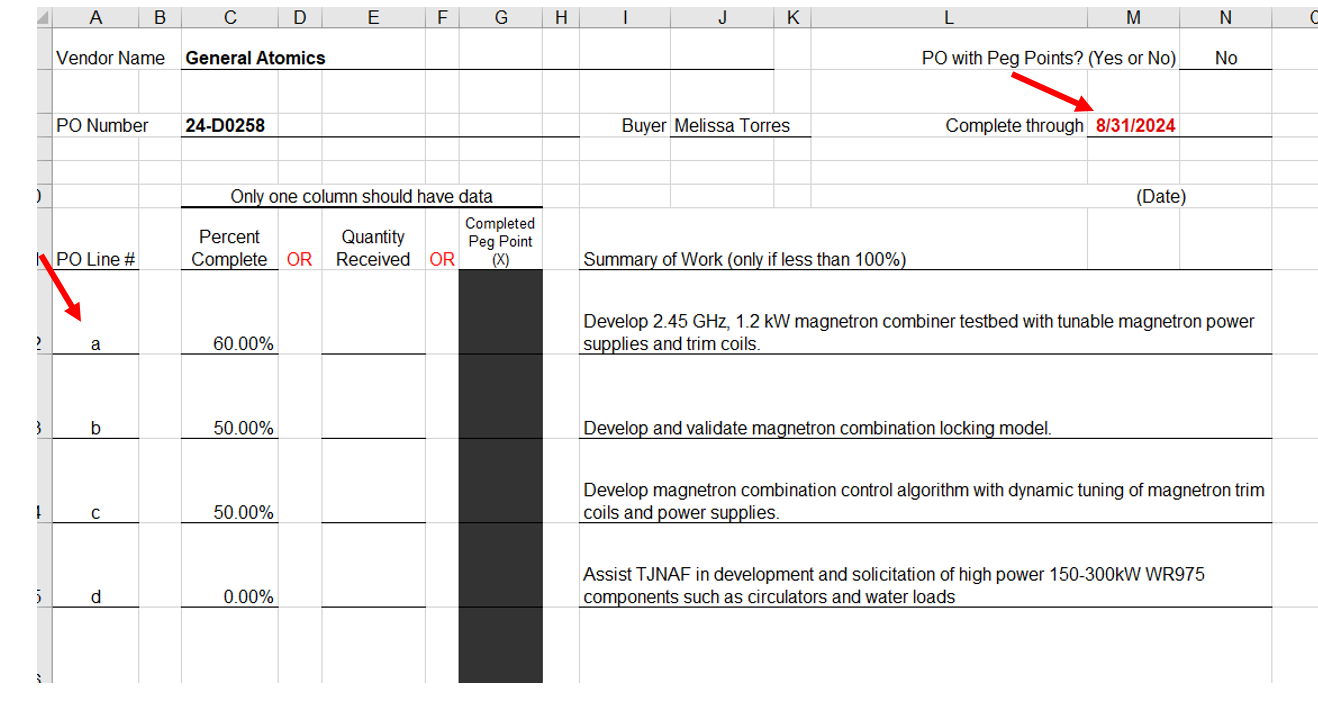
Task: Click "Only one column should have data" note
Action: [x=361, y=196]
